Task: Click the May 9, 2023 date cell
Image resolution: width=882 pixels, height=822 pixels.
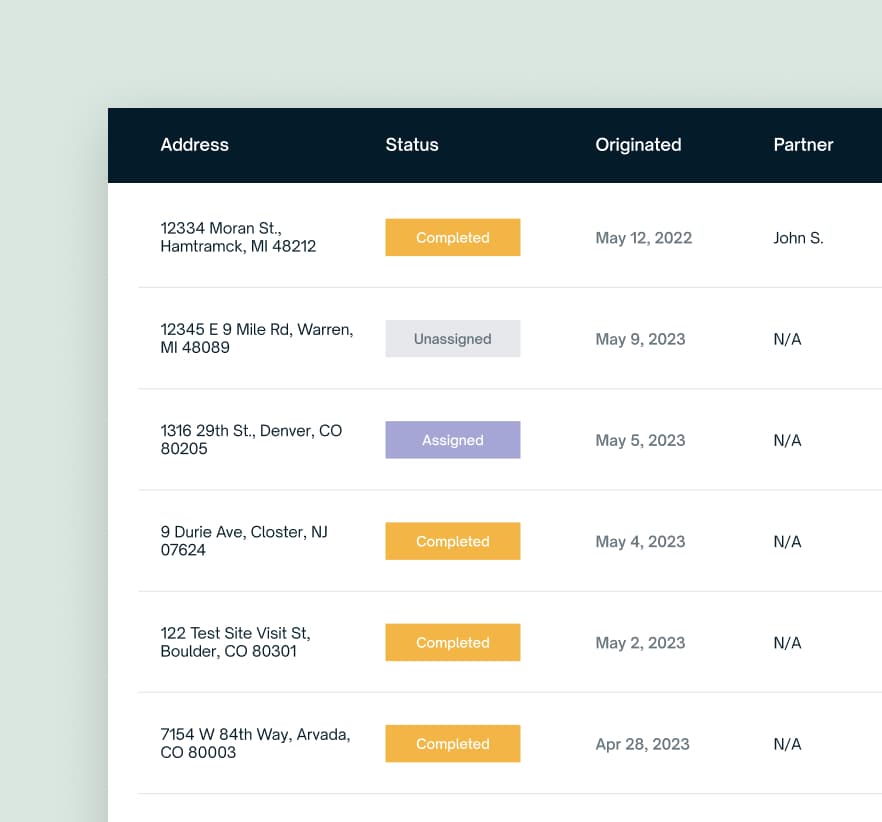Action: [640, 339]
